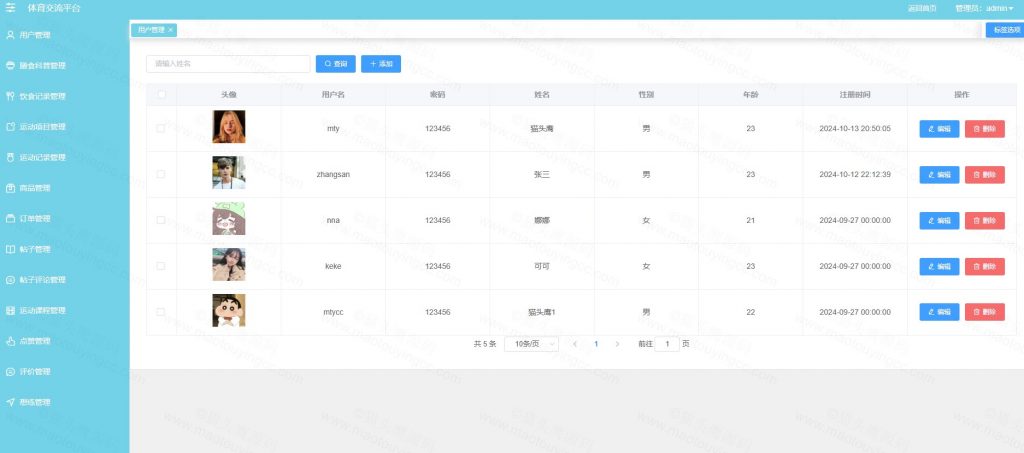This screenshot has width=1024, height=453.
Task: Check the checkbox for user mtycc
Action: [x=161, y=312]
